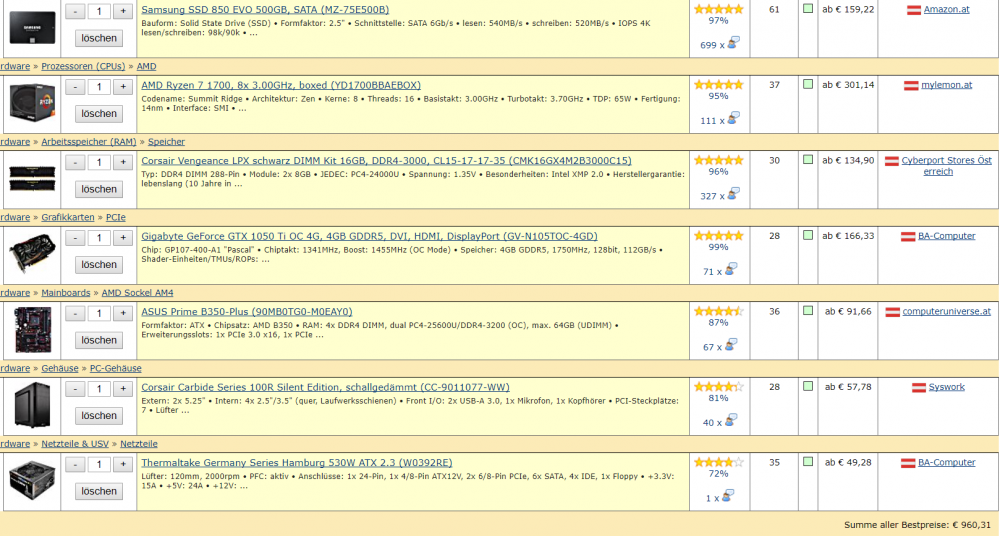The width and height of the screenshot is (1000, 536).
Task: Go to Prozessoren (CPUs) breadcrumb
Action: tap(83, 66)
